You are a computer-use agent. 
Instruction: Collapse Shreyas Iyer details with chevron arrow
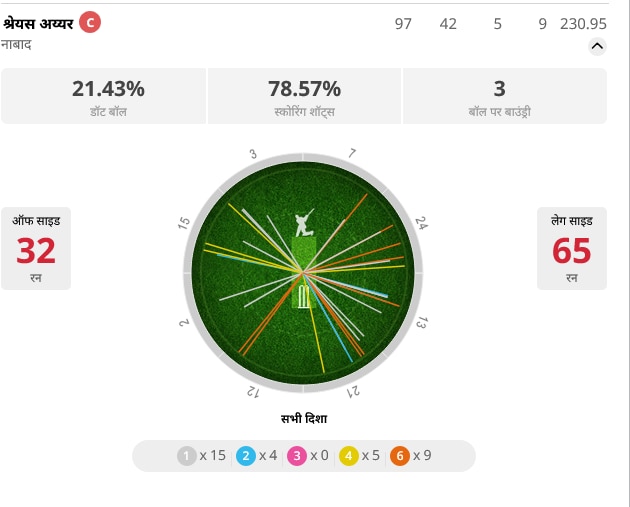click(x=597, y=46)
